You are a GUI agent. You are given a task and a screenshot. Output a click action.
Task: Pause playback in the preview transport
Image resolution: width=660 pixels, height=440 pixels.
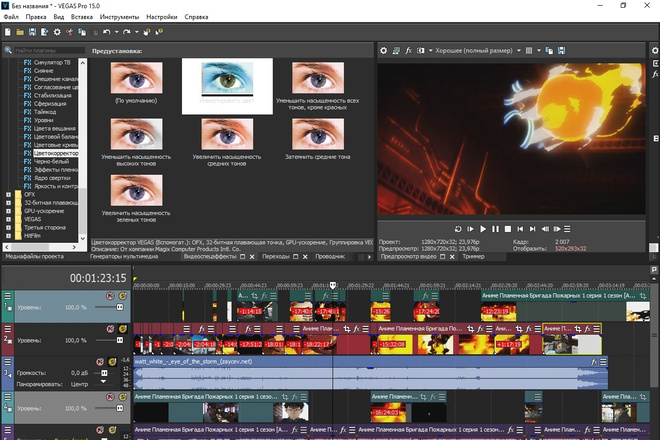pos(495,229)
